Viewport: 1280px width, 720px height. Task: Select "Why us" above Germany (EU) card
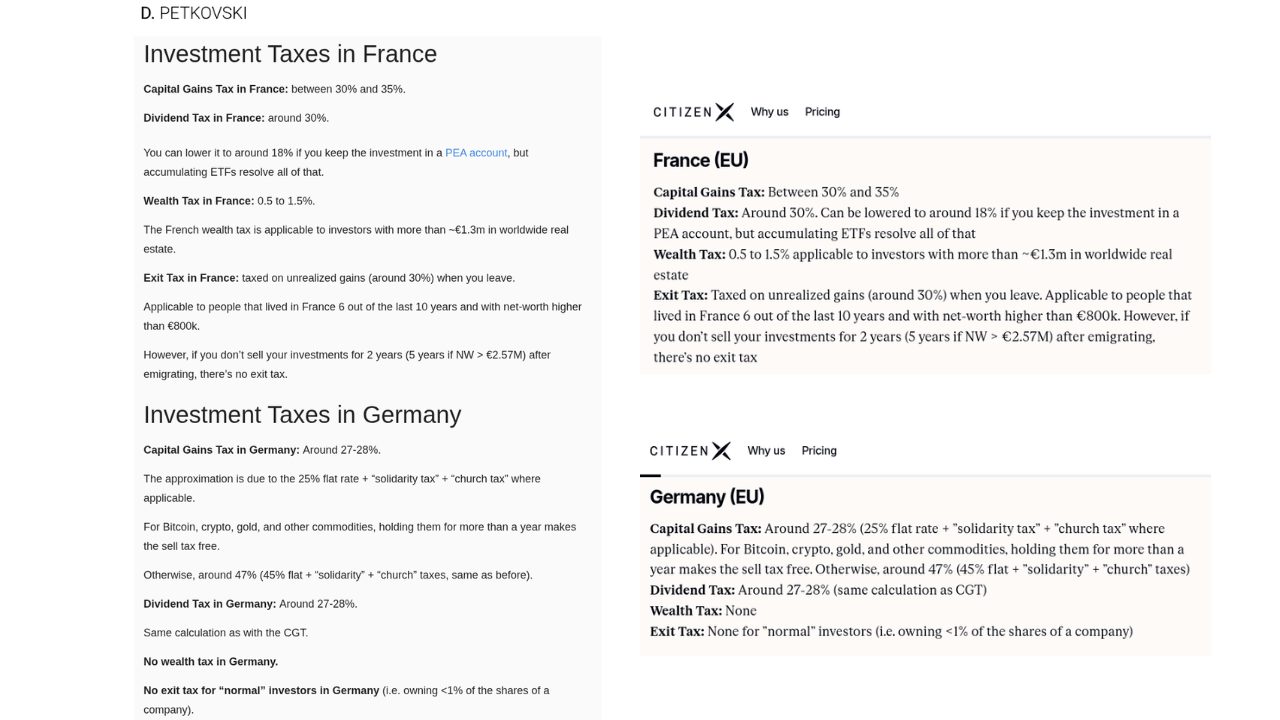[x=766, y=451]
